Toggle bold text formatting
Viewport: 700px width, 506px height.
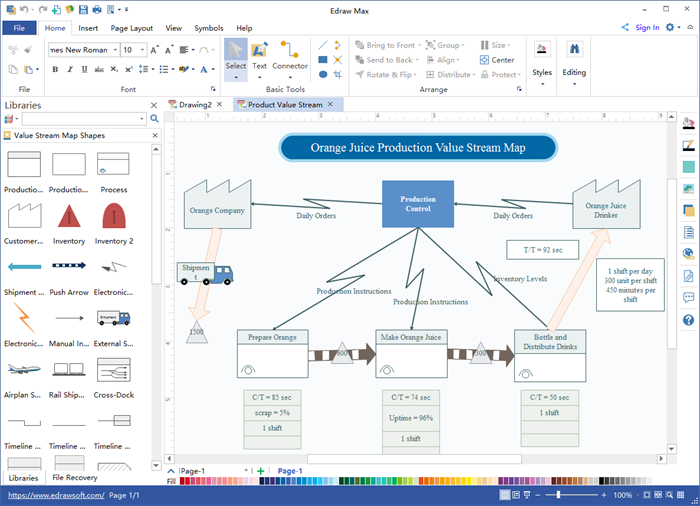(55, 70)
